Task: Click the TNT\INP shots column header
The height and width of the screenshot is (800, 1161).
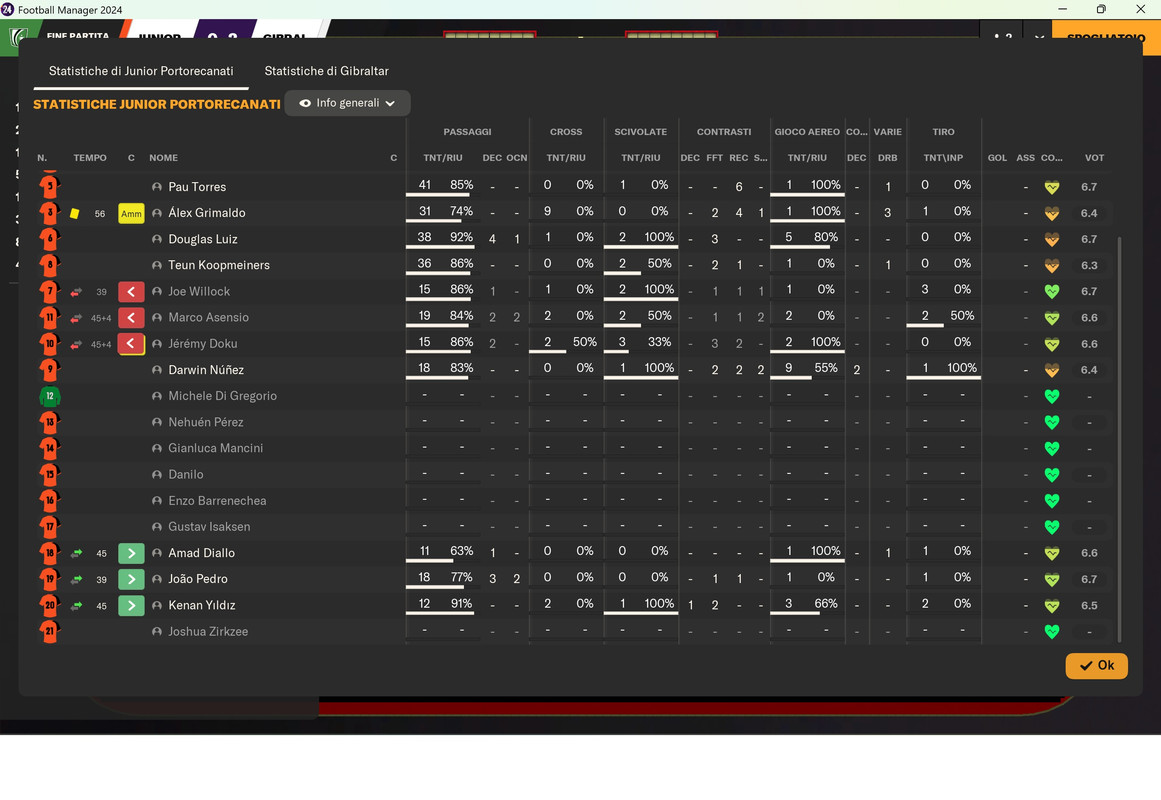Action: click(x=943, y=158)
